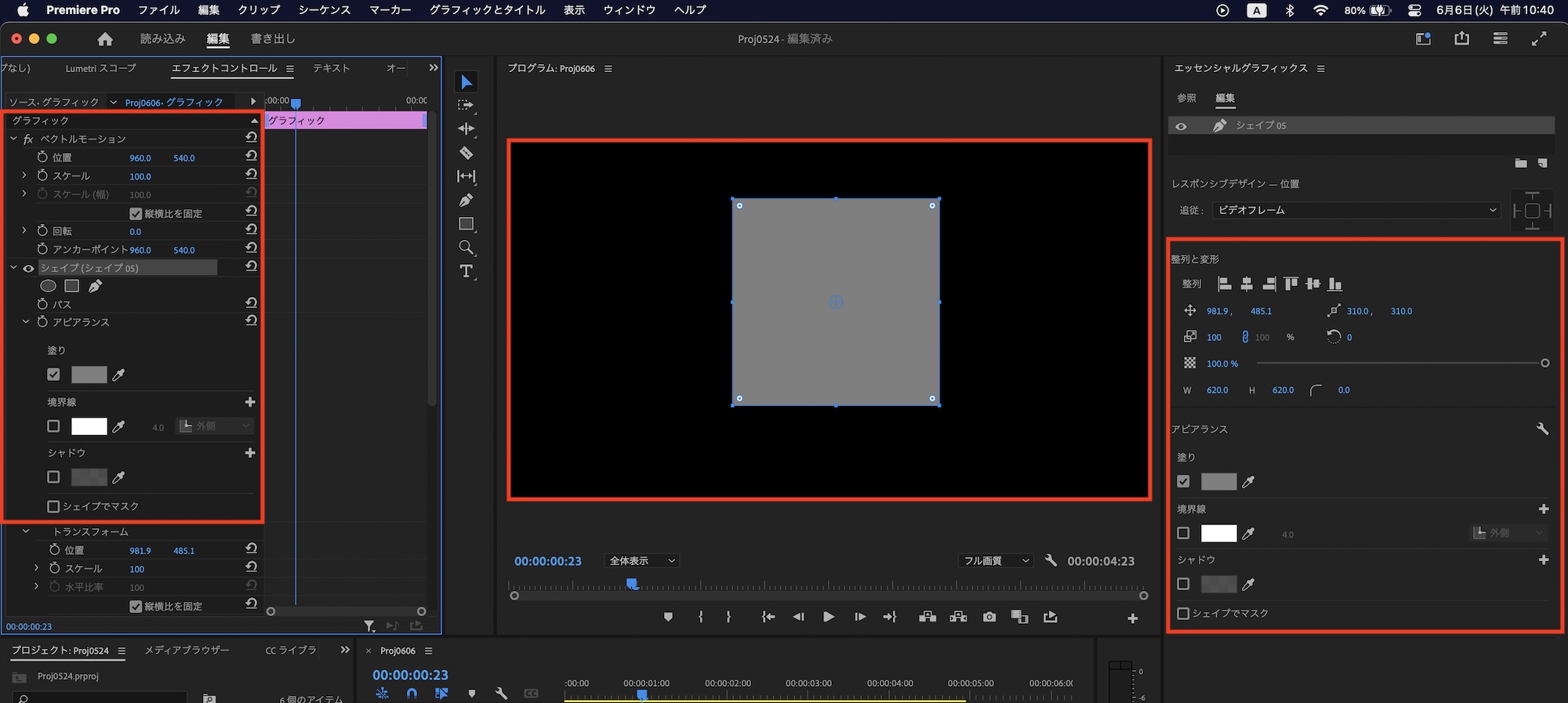1568x703 pixels.
Task: Enable the 境界線 stroke checkbox in Effect Controls
Action: 53,426
